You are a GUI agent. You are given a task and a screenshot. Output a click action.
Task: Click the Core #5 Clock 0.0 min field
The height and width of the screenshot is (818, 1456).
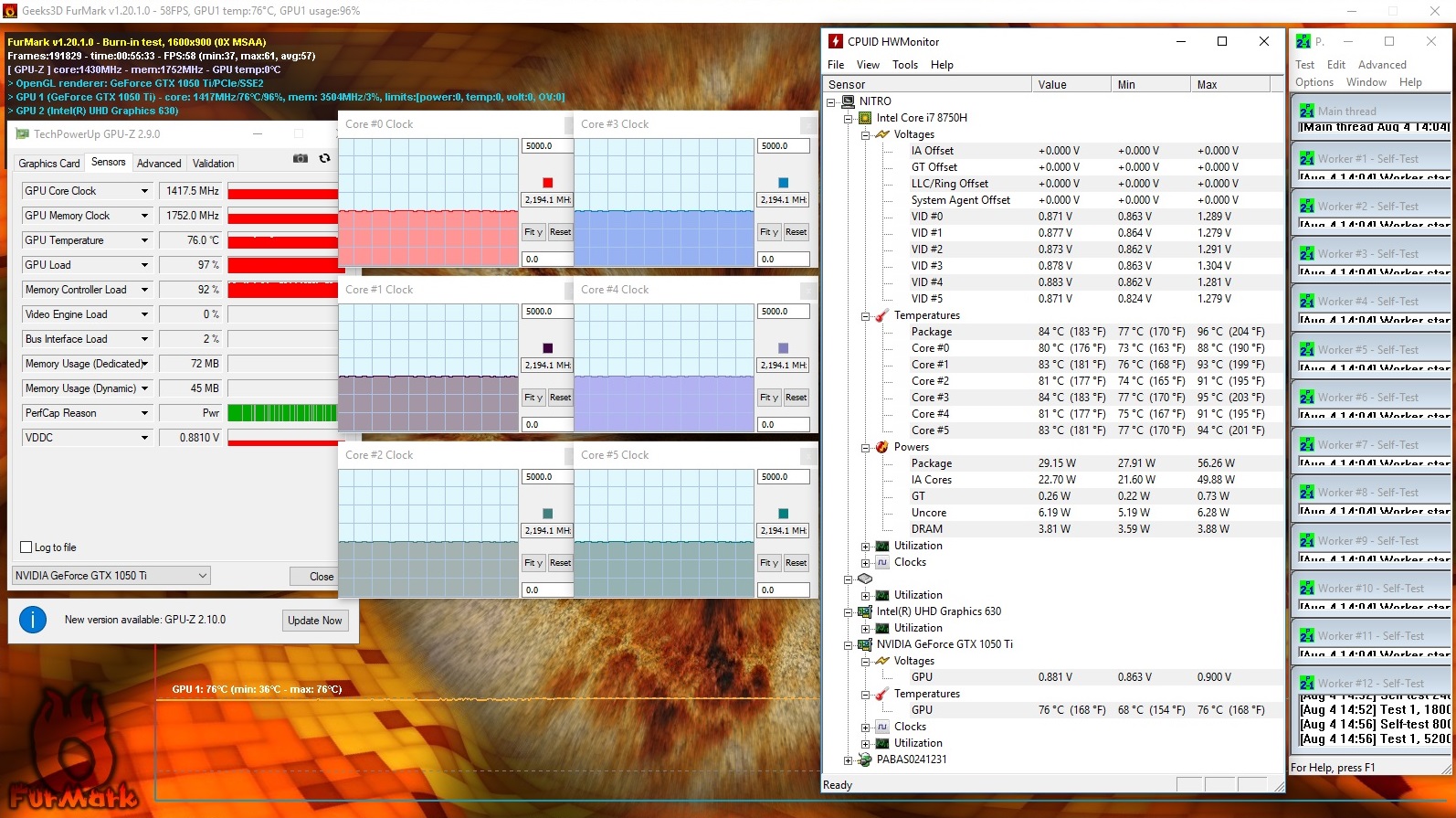point(783,590)
